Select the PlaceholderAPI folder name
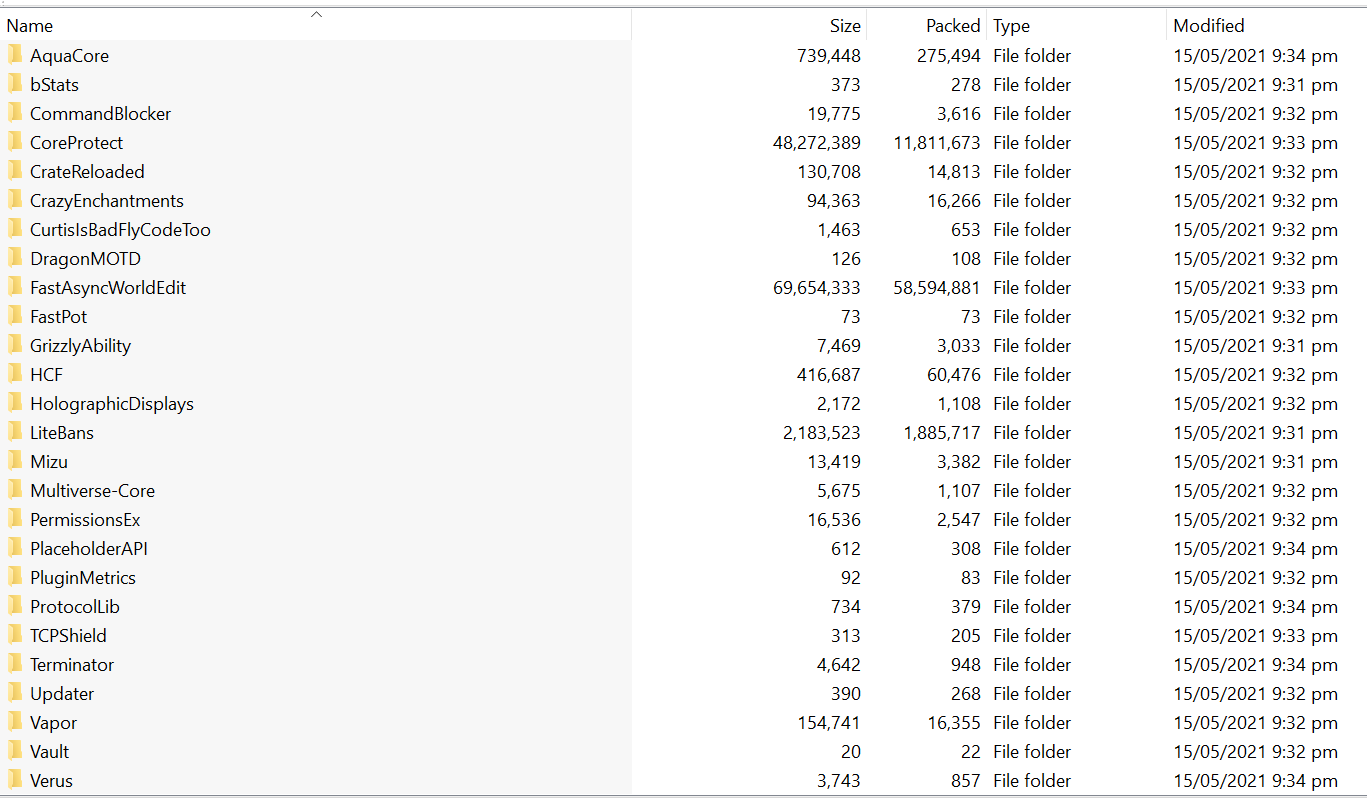This screenshot has width=1367, height=798. tap(89, 549)
